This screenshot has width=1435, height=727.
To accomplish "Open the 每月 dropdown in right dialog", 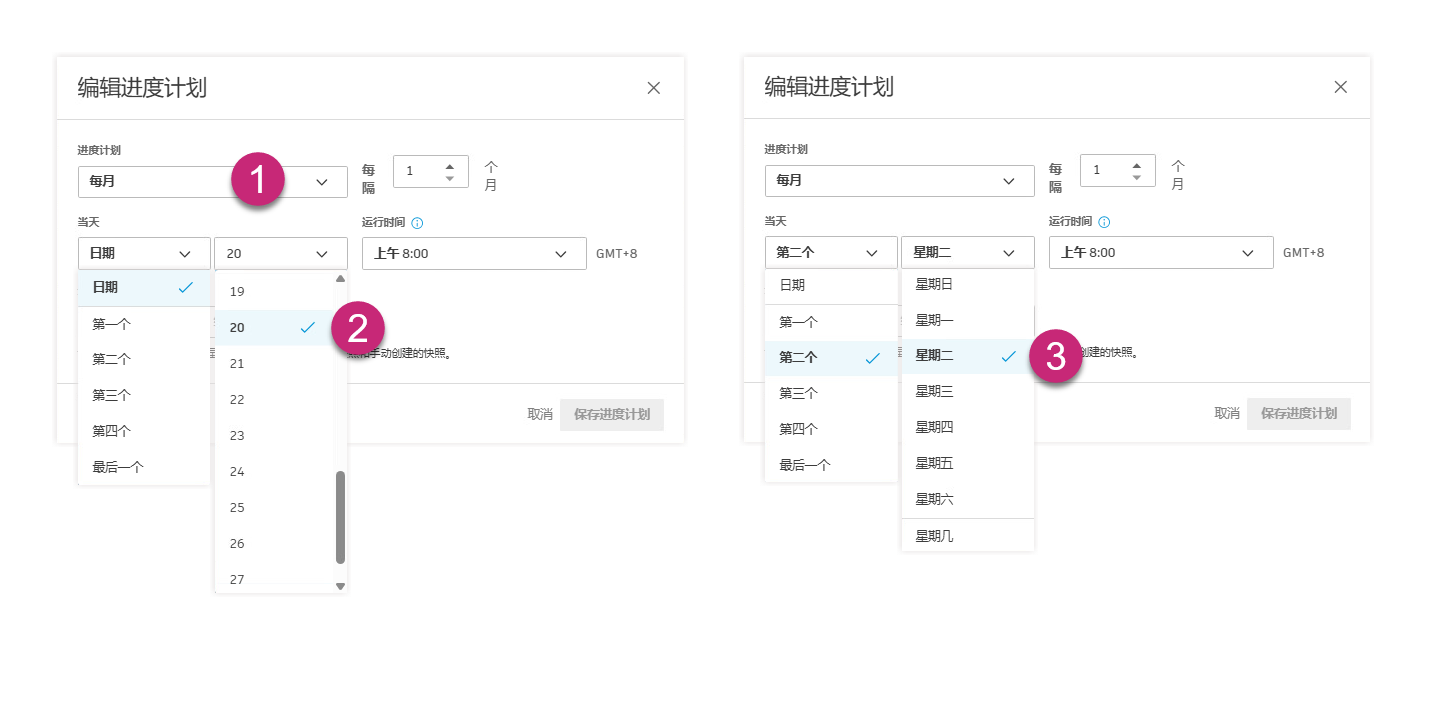I will click(898, 181).
